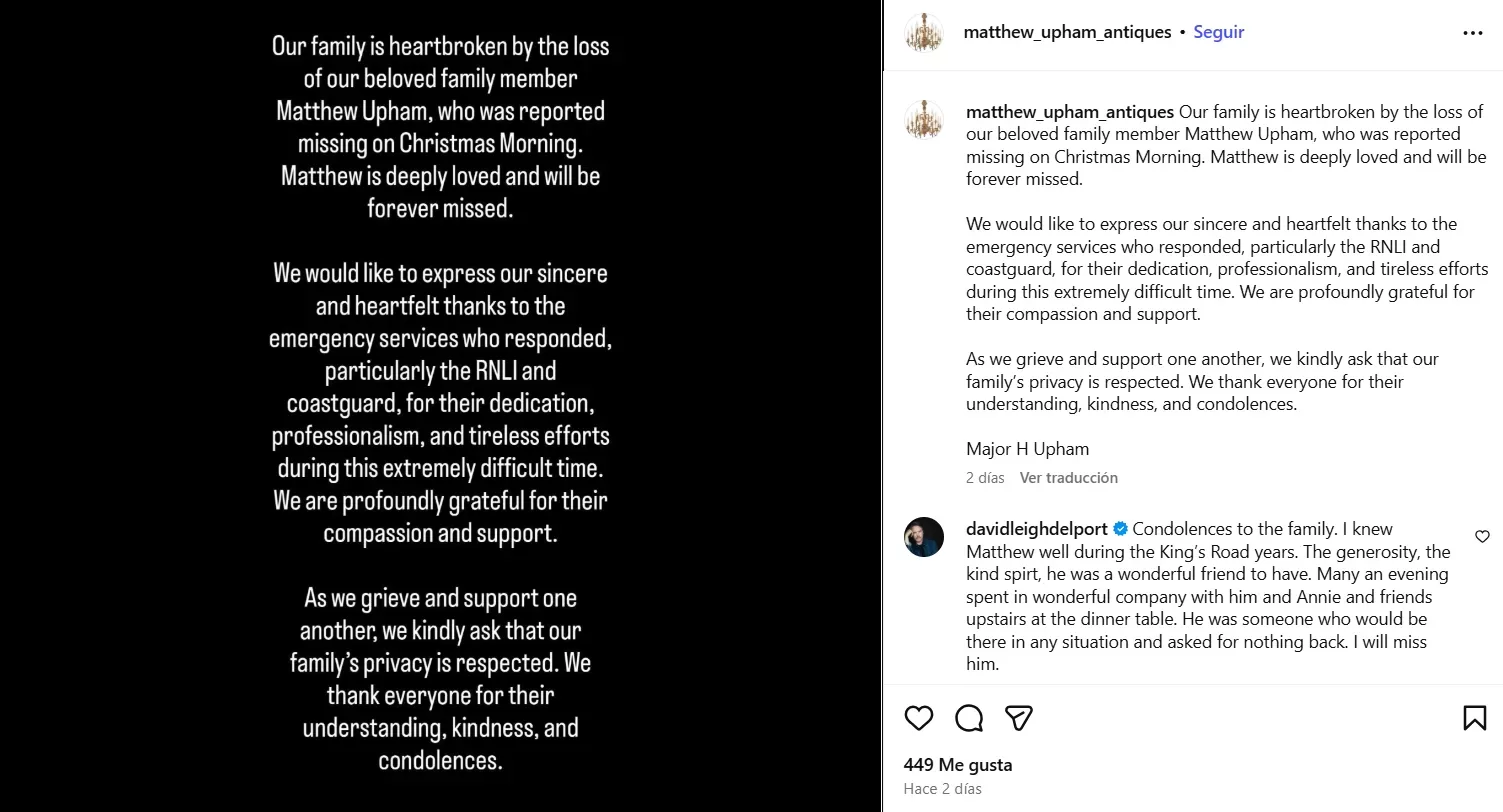Open the three-dot more options menu
The image size is (1503, 812).
pyautogui.click(x=1472, y=33)
